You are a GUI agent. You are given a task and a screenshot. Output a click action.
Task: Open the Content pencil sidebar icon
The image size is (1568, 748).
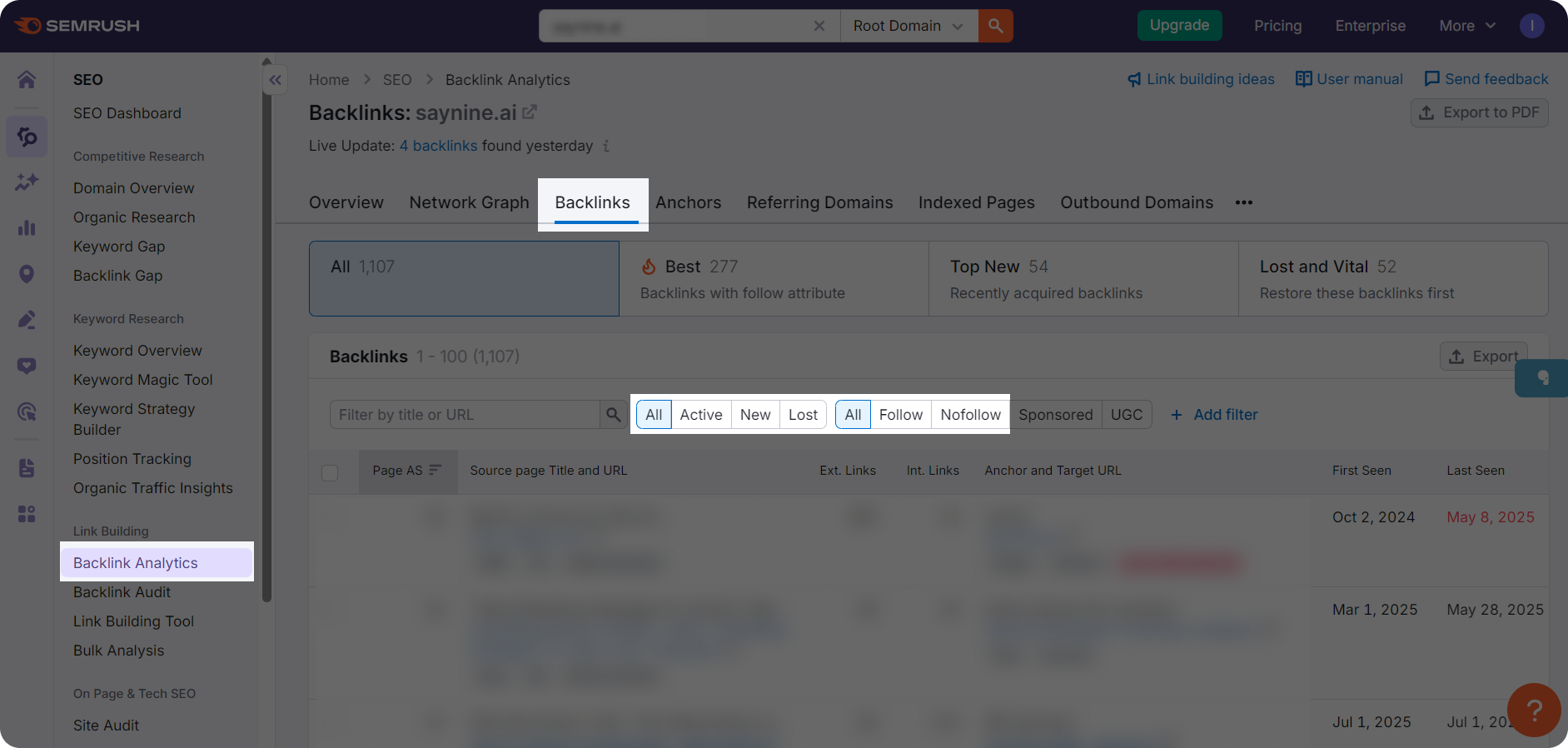(x=27, y=320)
